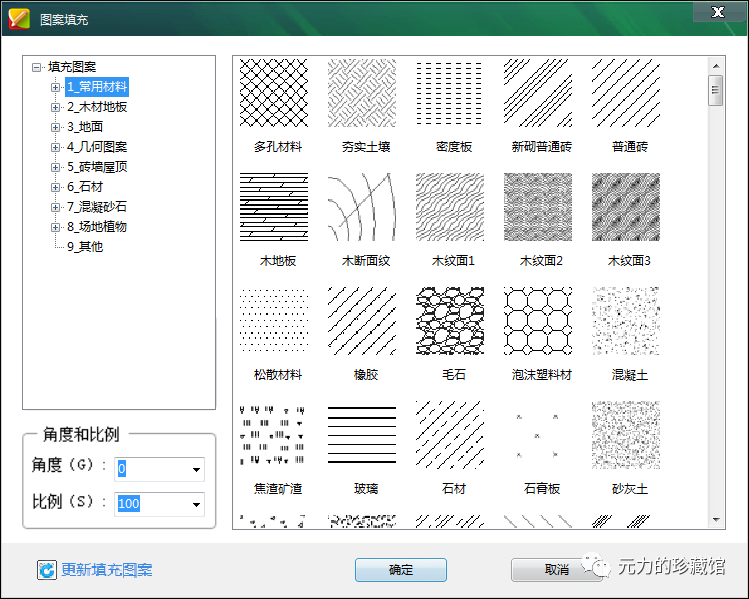This screenshot has height=599, width=749.
Task: Select the 焦渣矿渣 pattern
Action: (x=274, y=435)
